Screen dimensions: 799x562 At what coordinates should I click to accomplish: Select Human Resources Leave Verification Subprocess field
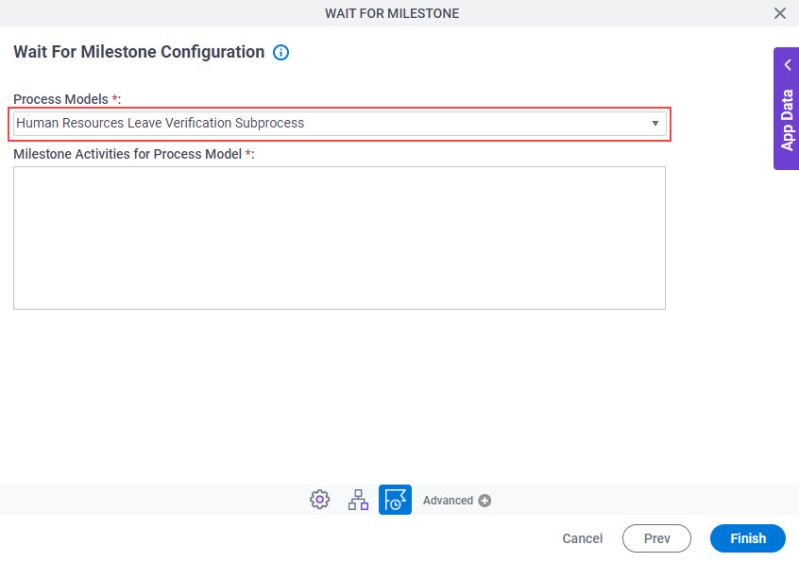(339, 123)
